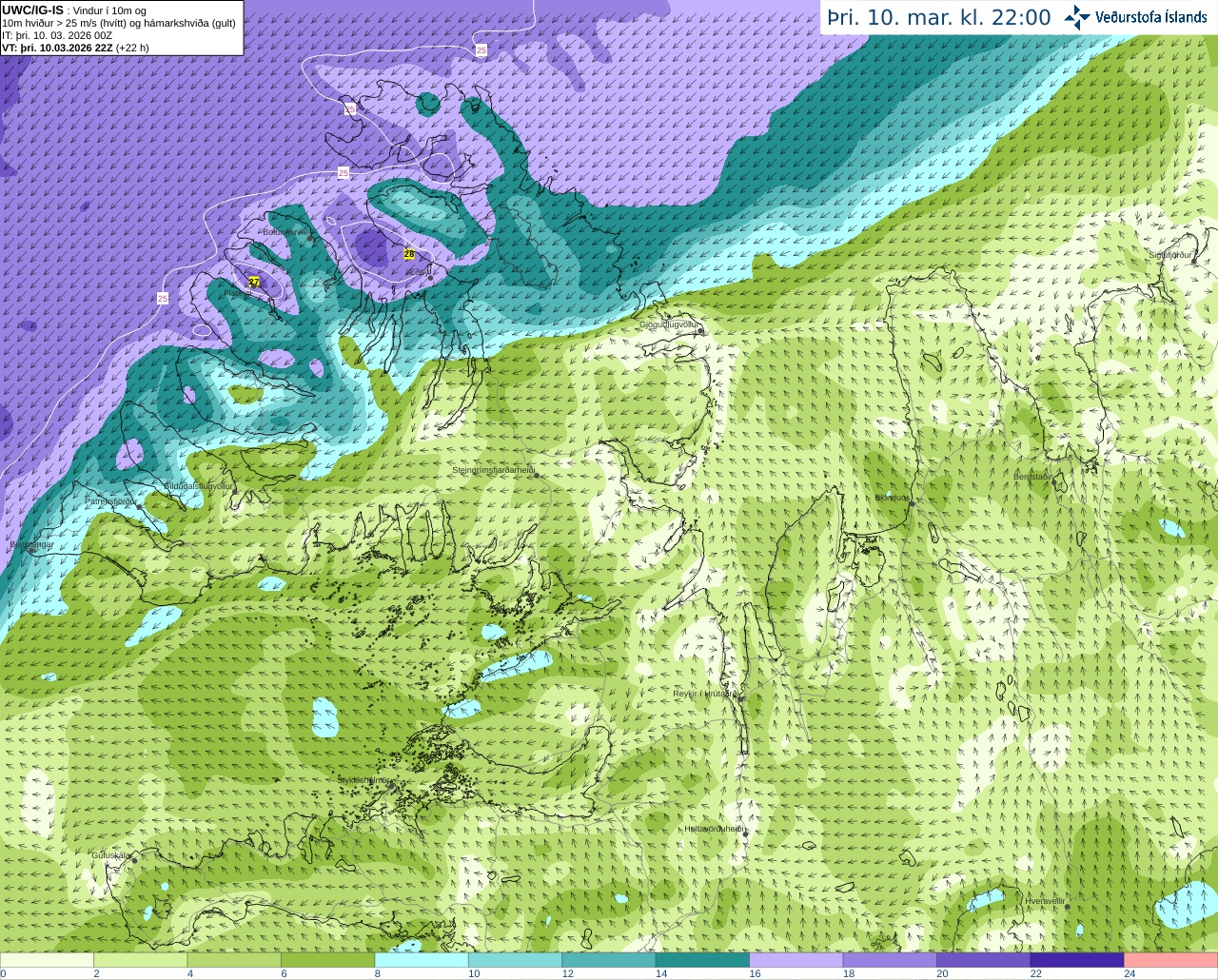1218x980 pixels.
Task: Pick the 18–20 m/s purple legend swatch
Action: (x=891, y=960)
